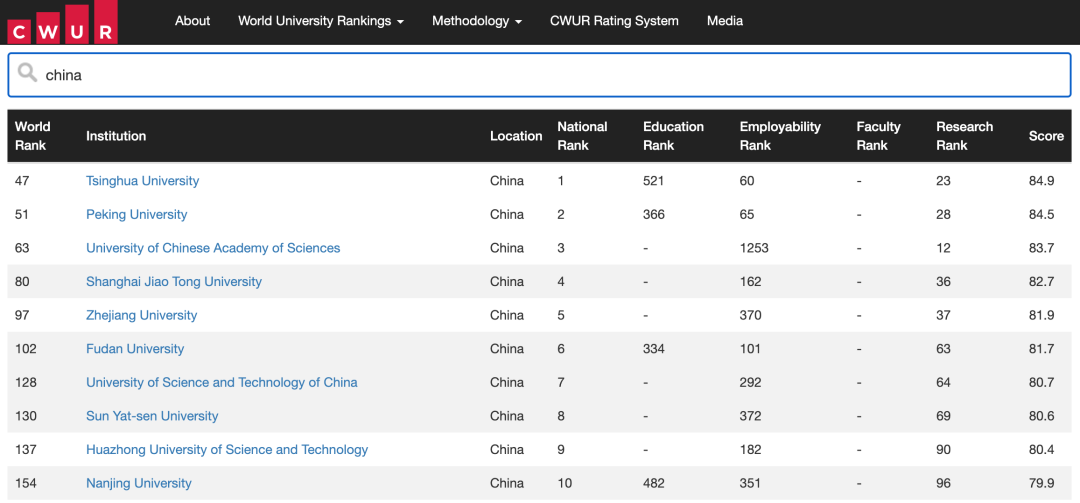1080x503 pixels.
Task: Click Peking's education rank 366
Action: click(654, 214)
